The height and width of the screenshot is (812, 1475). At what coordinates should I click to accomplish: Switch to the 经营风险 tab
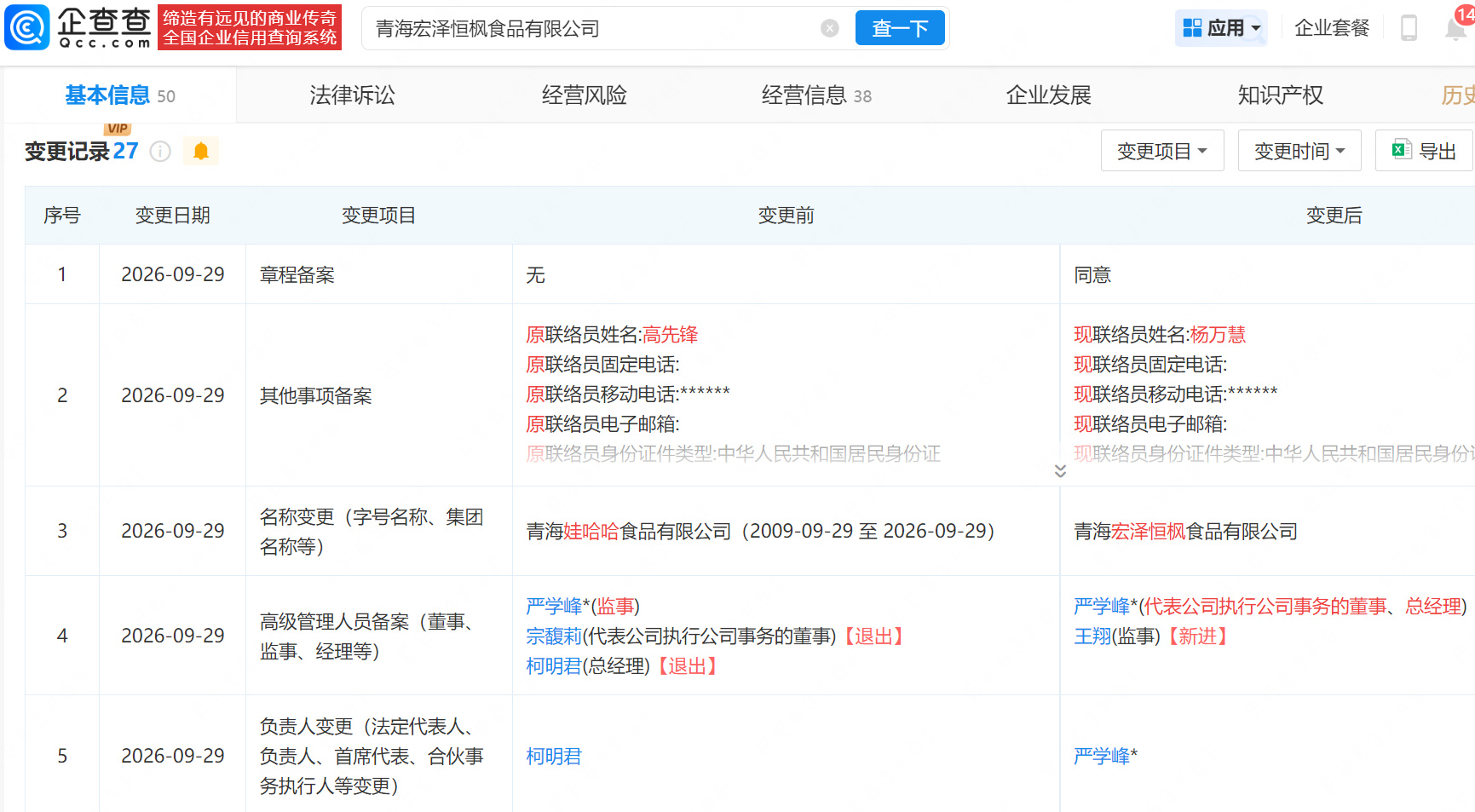[x=584, y=95]
